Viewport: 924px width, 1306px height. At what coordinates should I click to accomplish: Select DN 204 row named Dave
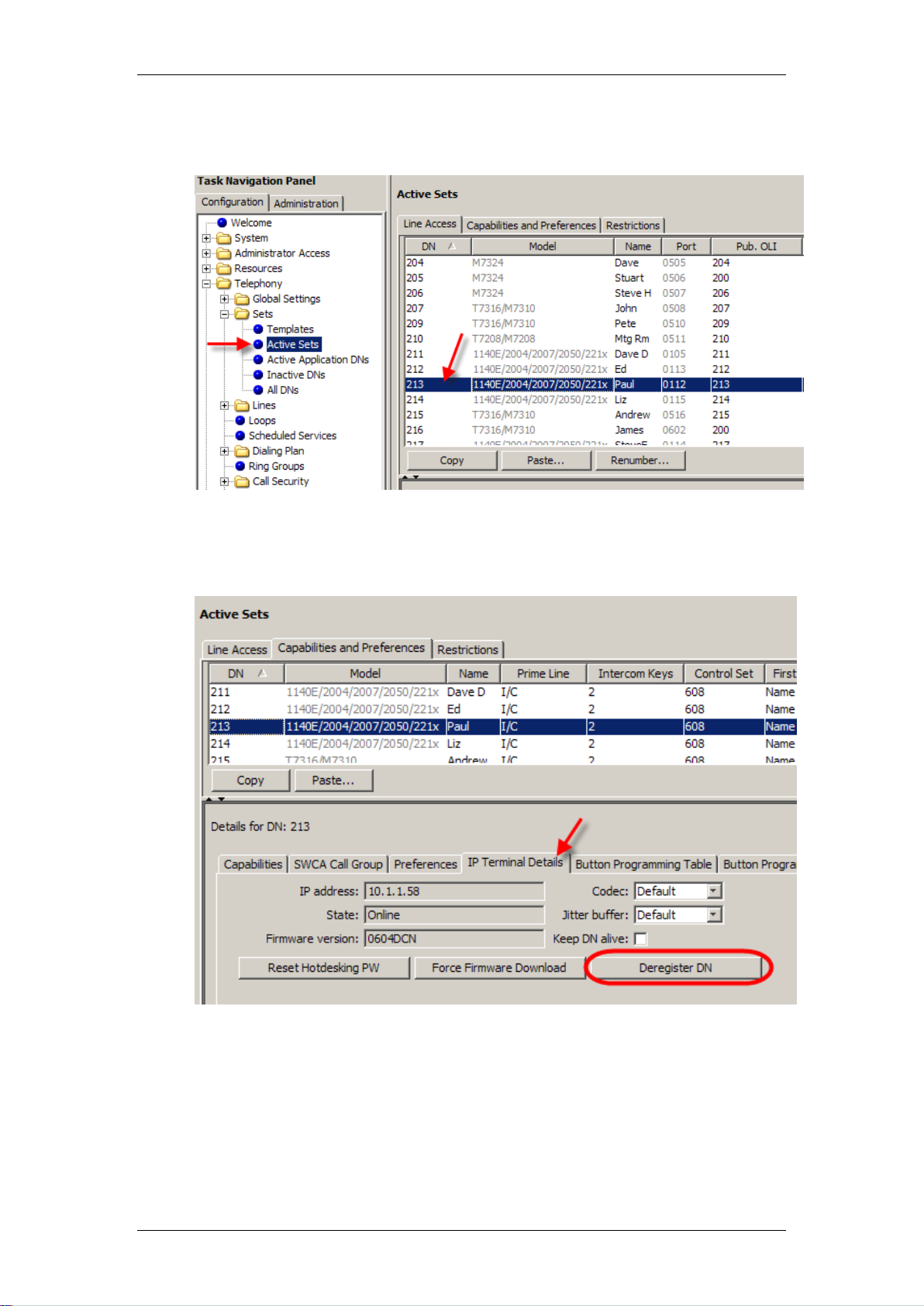coord(604,263)
